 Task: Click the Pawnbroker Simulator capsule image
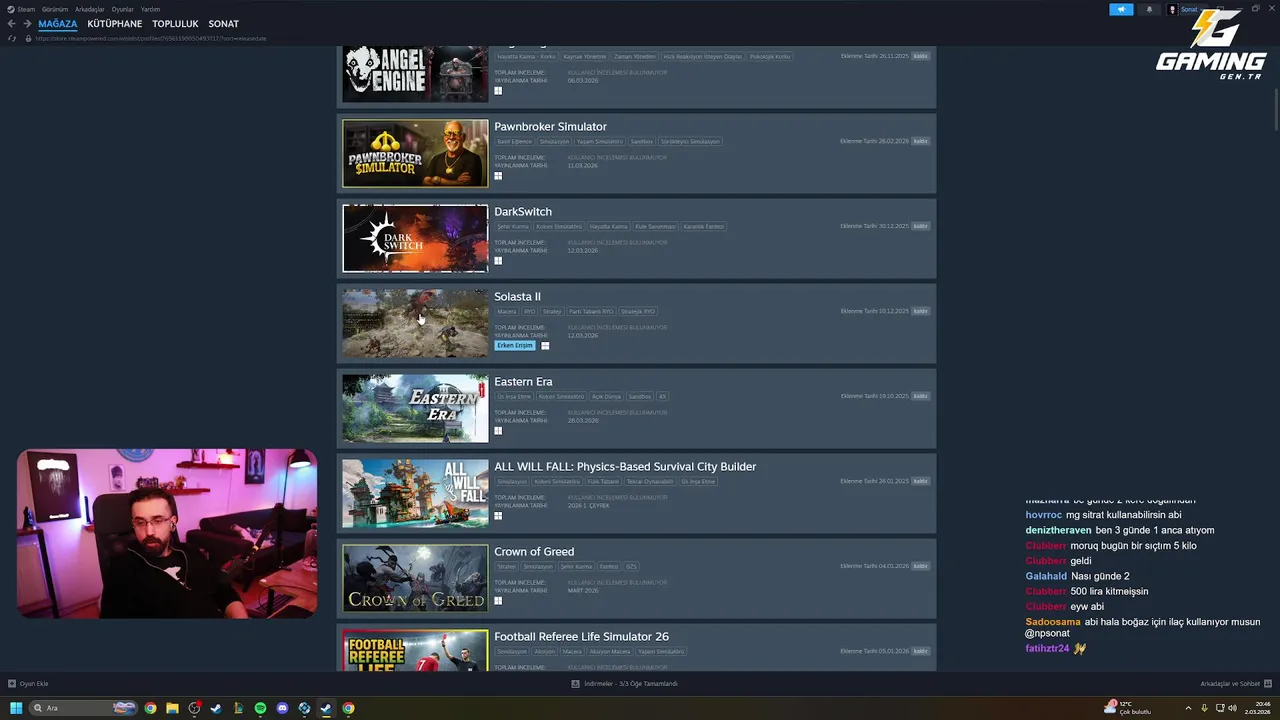pos(415,153)
